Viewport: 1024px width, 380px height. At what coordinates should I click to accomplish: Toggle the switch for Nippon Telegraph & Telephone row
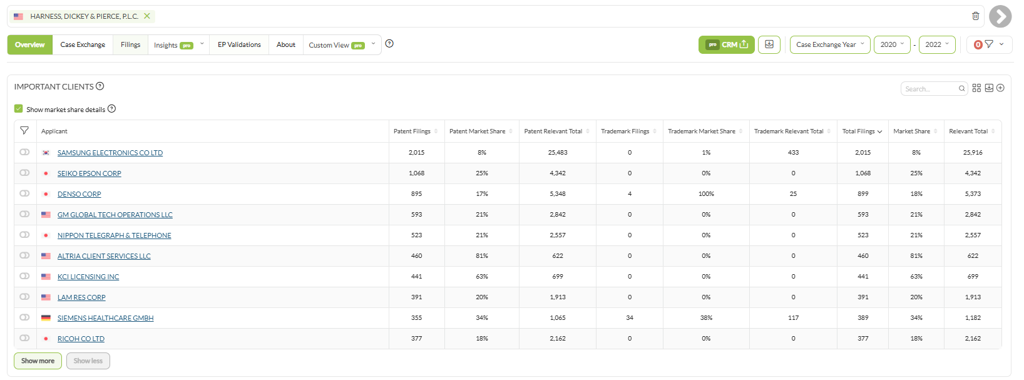25,234
